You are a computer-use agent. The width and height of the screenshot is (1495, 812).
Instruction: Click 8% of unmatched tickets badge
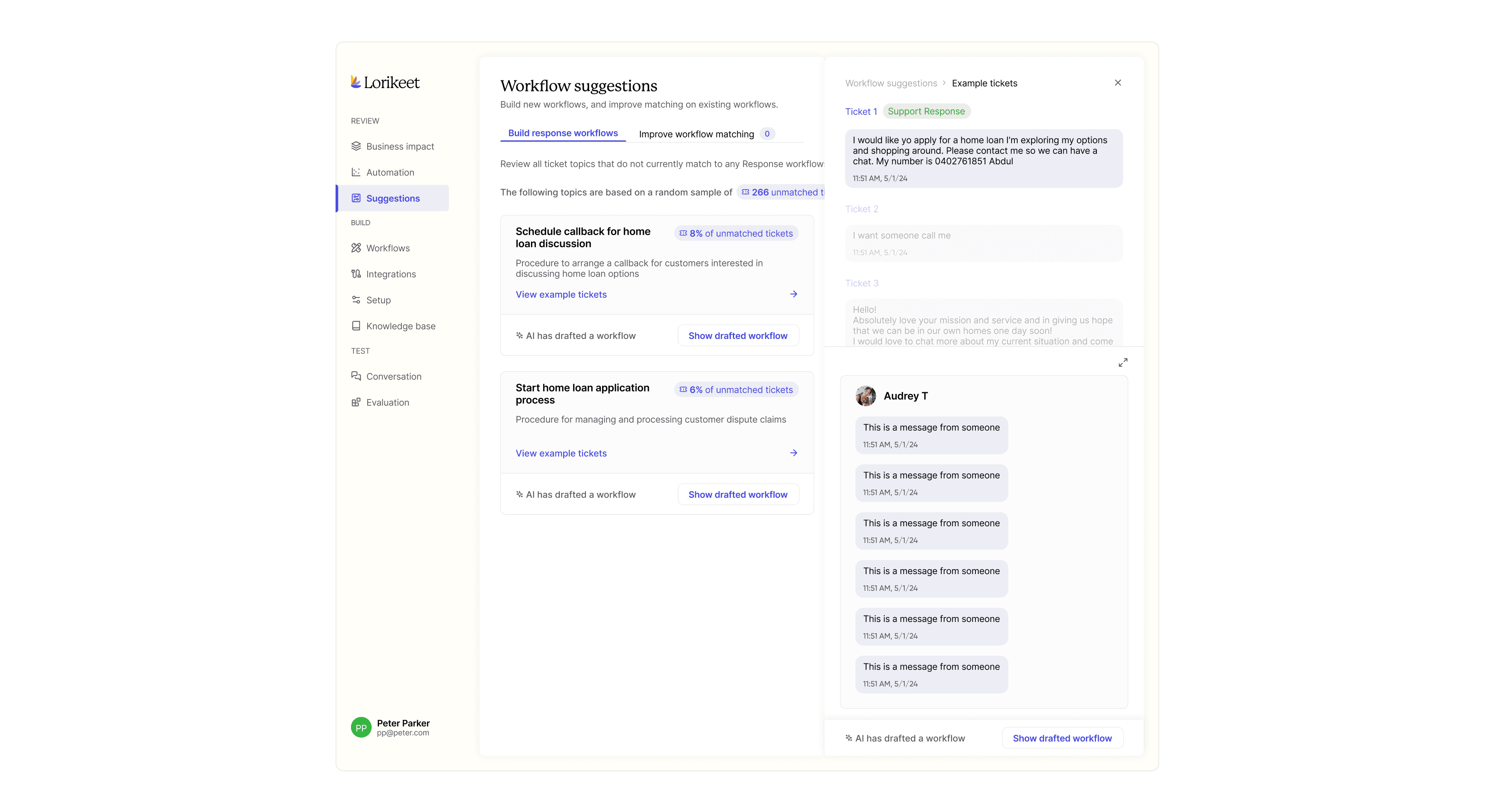pyautogui.click(x=736, y=233)
